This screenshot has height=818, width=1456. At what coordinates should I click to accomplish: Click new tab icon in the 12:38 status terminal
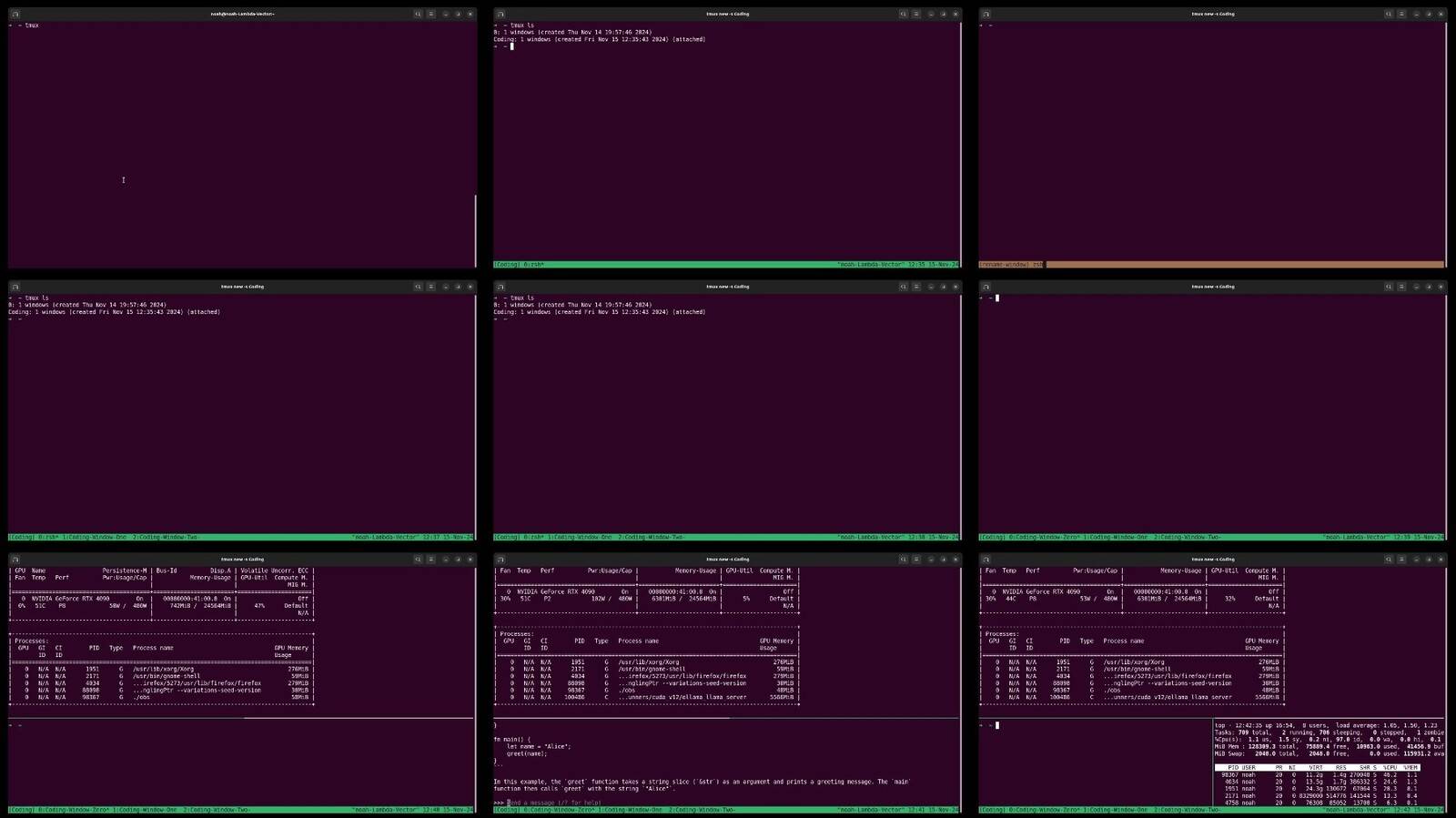click(x=500, y=287)
